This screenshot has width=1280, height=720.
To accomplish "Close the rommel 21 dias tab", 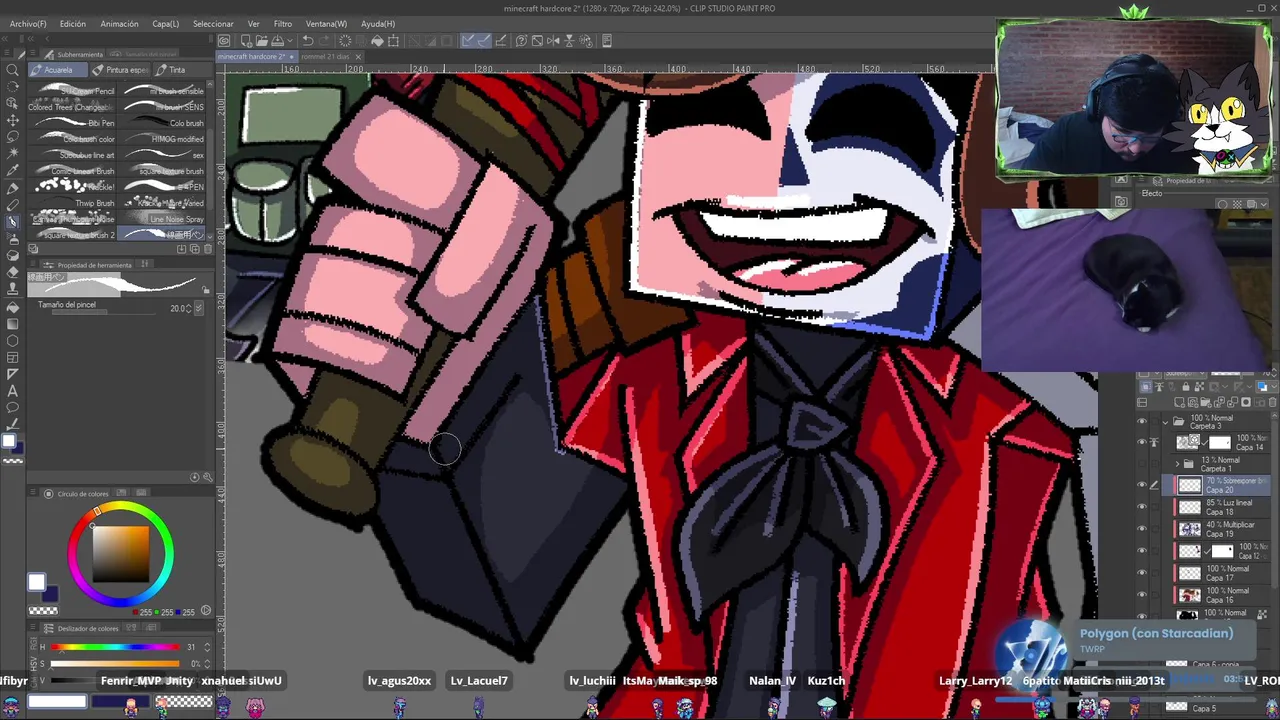I will (357, 56).
